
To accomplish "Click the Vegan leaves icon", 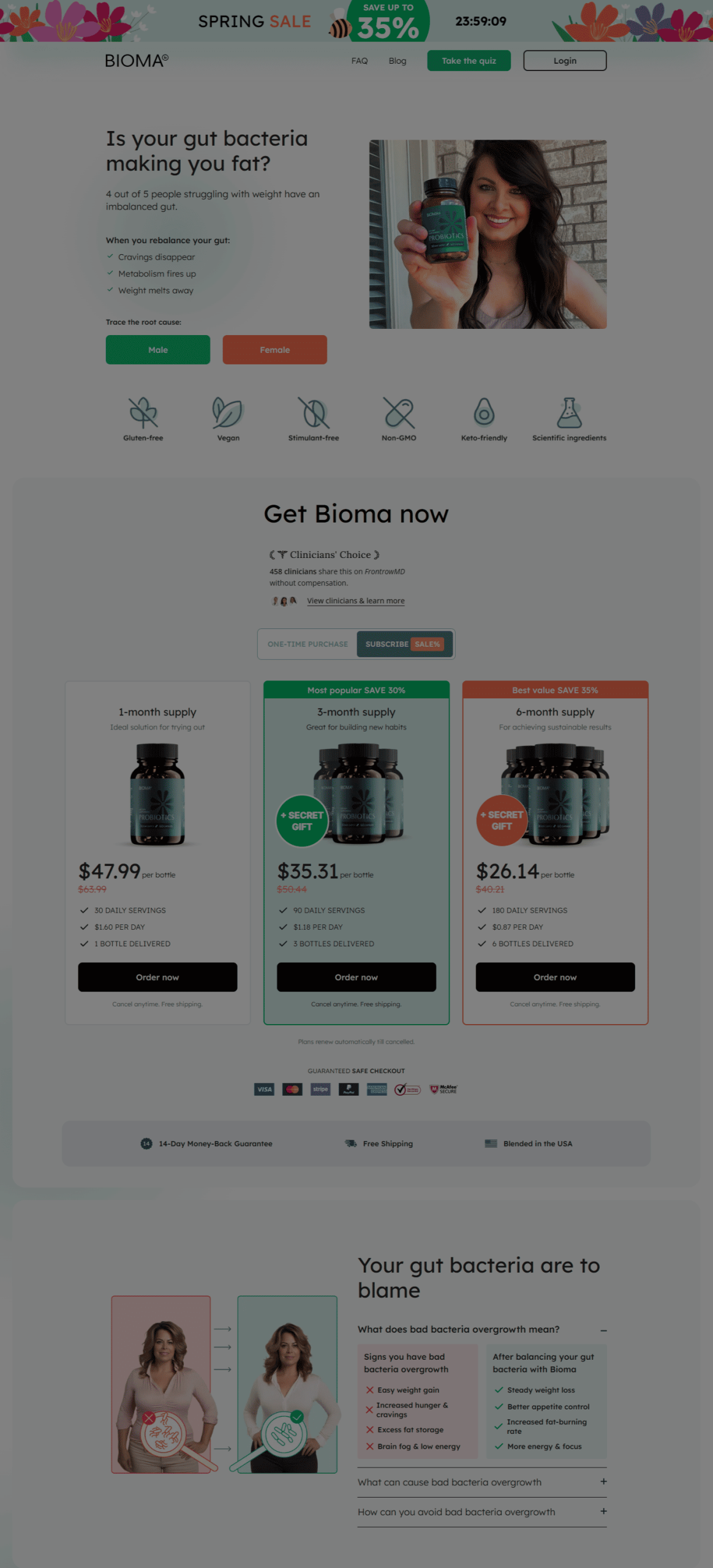I will click(228, 412).
